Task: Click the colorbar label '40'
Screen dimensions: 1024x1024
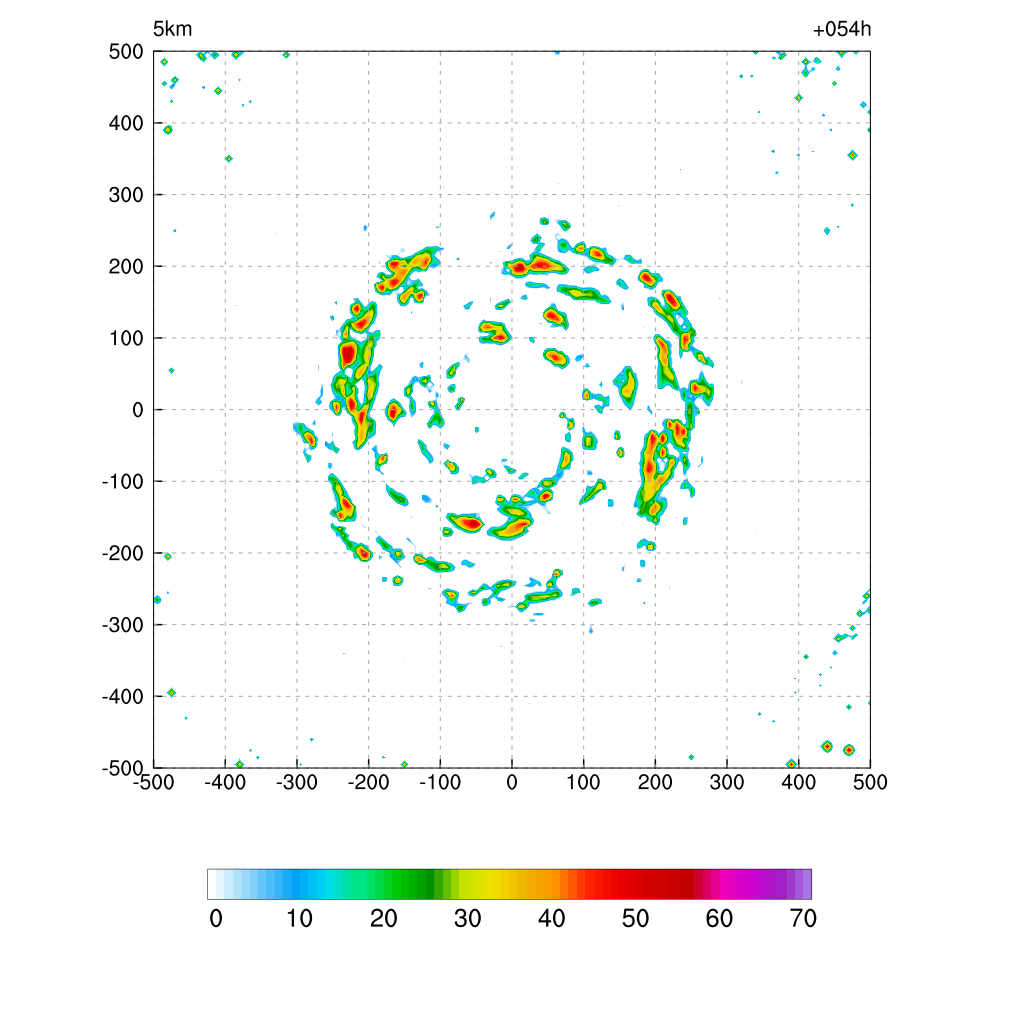Action: (x=552, y=919)
